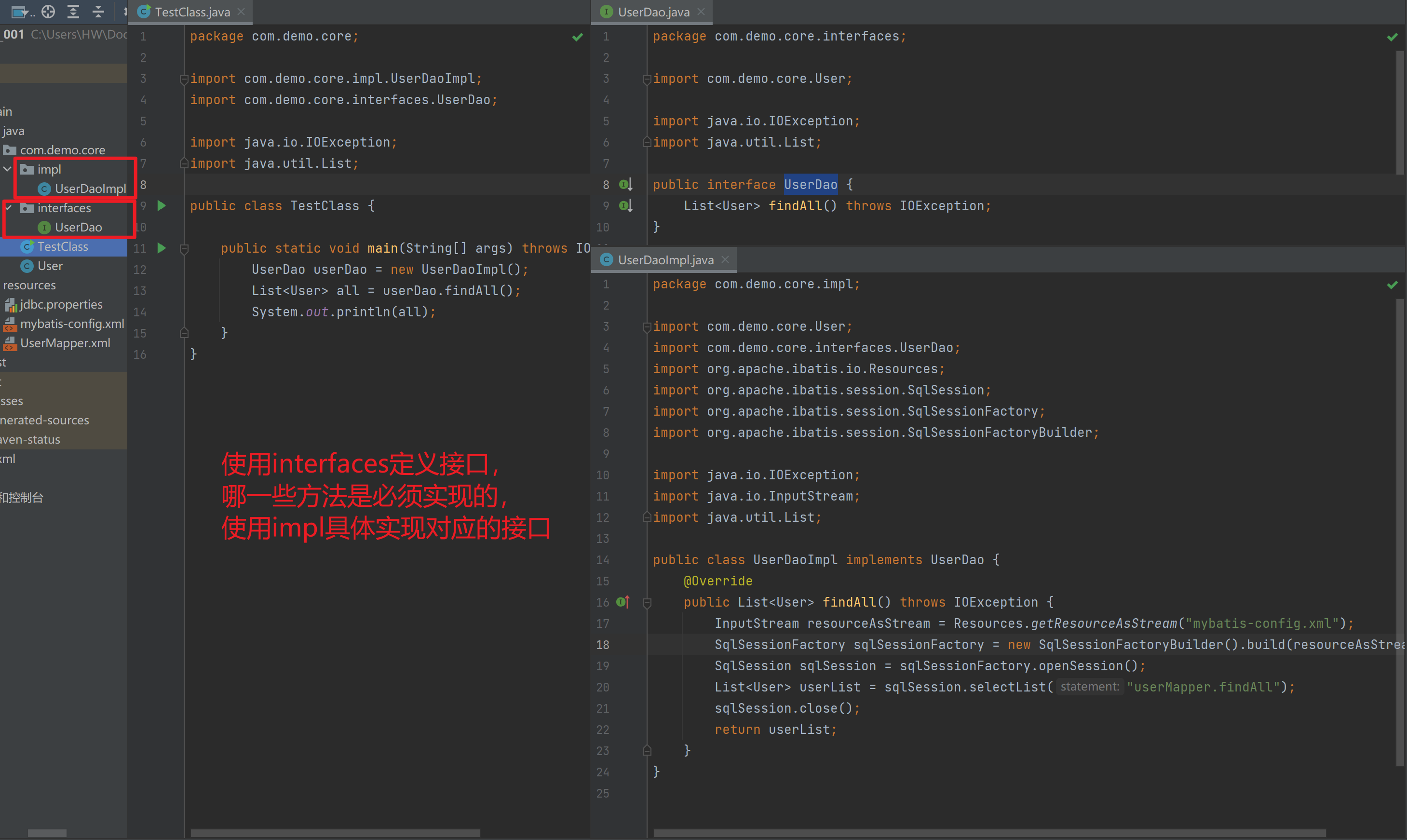
Task: Click the locate/select opened file icon
Action: click(x=48, y=11)
